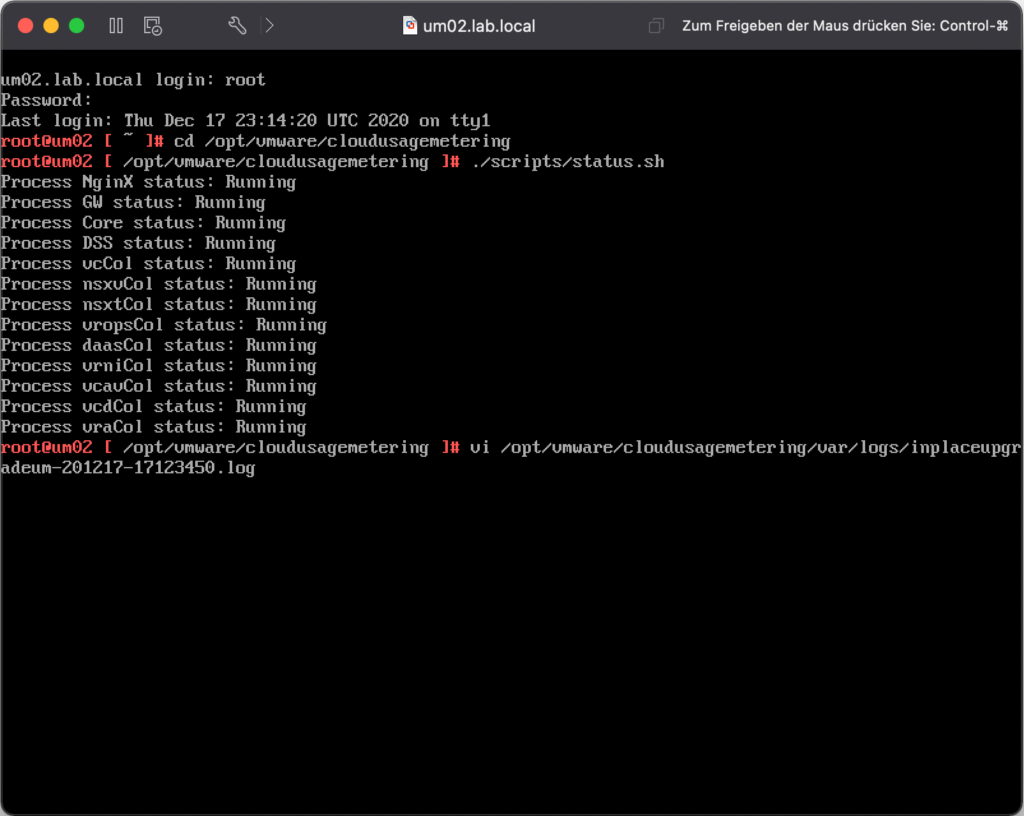
Task: Click the 'adeum-201217-17123450.log' filename text
Action: coord(128,468)
